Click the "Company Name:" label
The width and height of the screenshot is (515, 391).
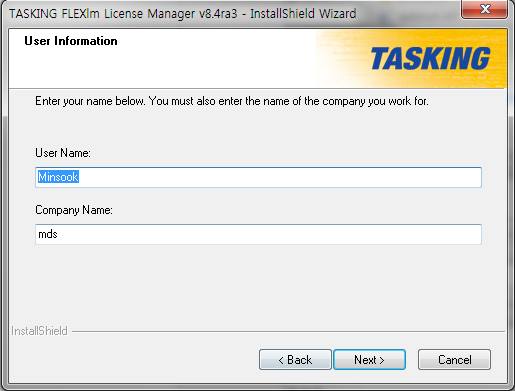pyautogui.click(x=74, y=210)
